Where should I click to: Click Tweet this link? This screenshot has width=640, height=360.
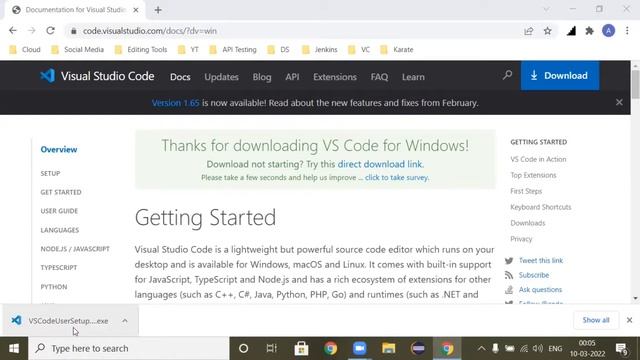[x=541, y=260]
